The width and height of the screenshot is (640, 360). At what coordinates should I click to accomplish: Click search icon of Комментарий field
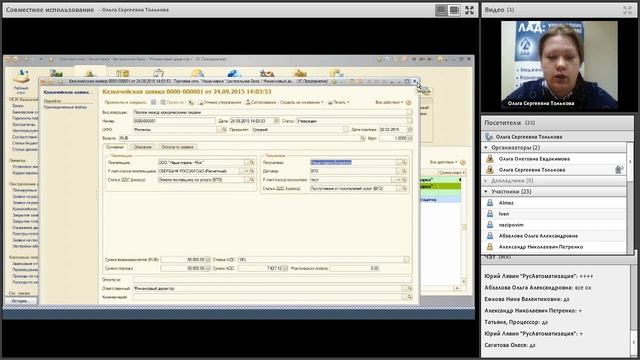coord(409,297)
